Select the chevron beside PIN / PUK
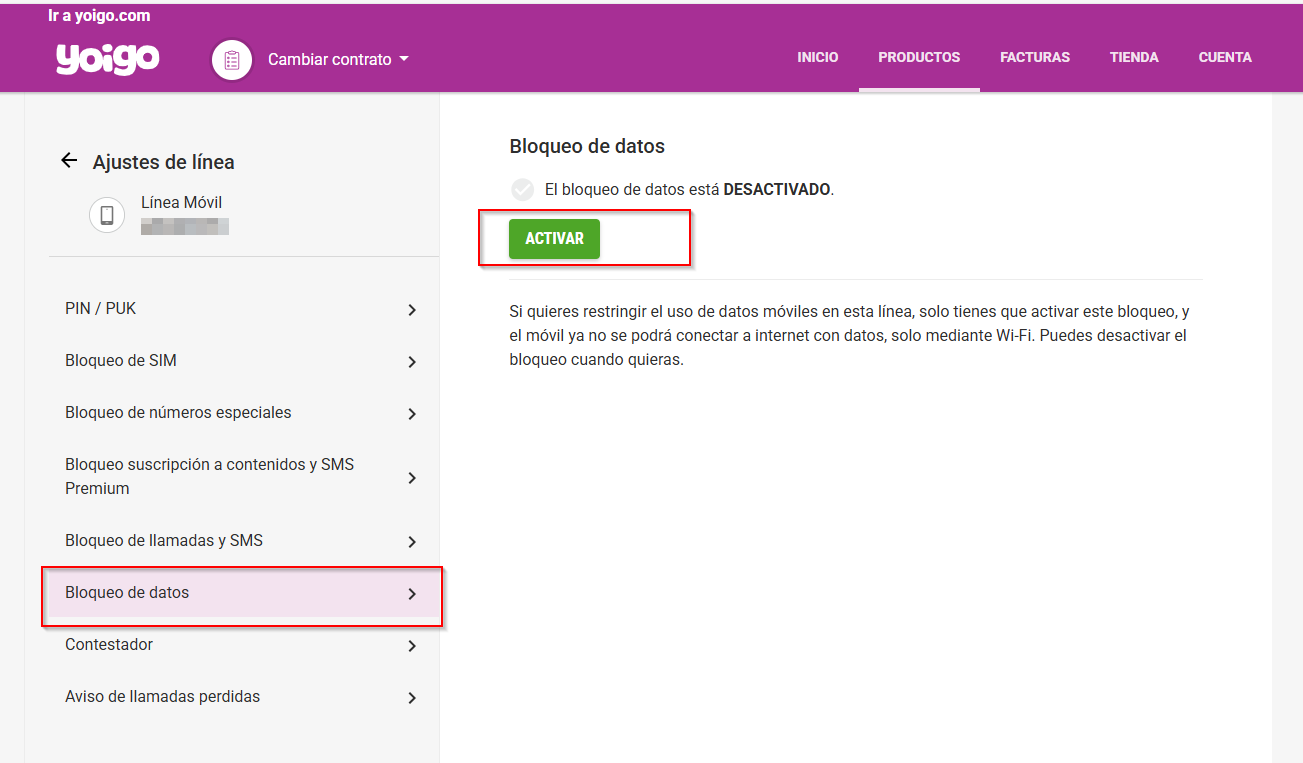 coord(411,309)
